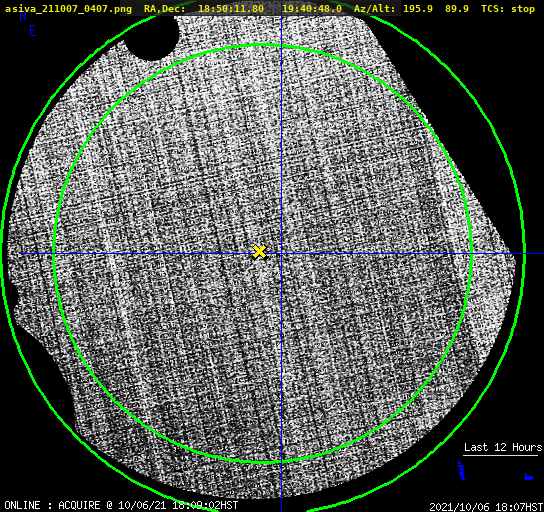Screen dimensions: 544x512
Task: Click the 2021/10/06 18:07HST timestamp
Action: coord(486,507)
